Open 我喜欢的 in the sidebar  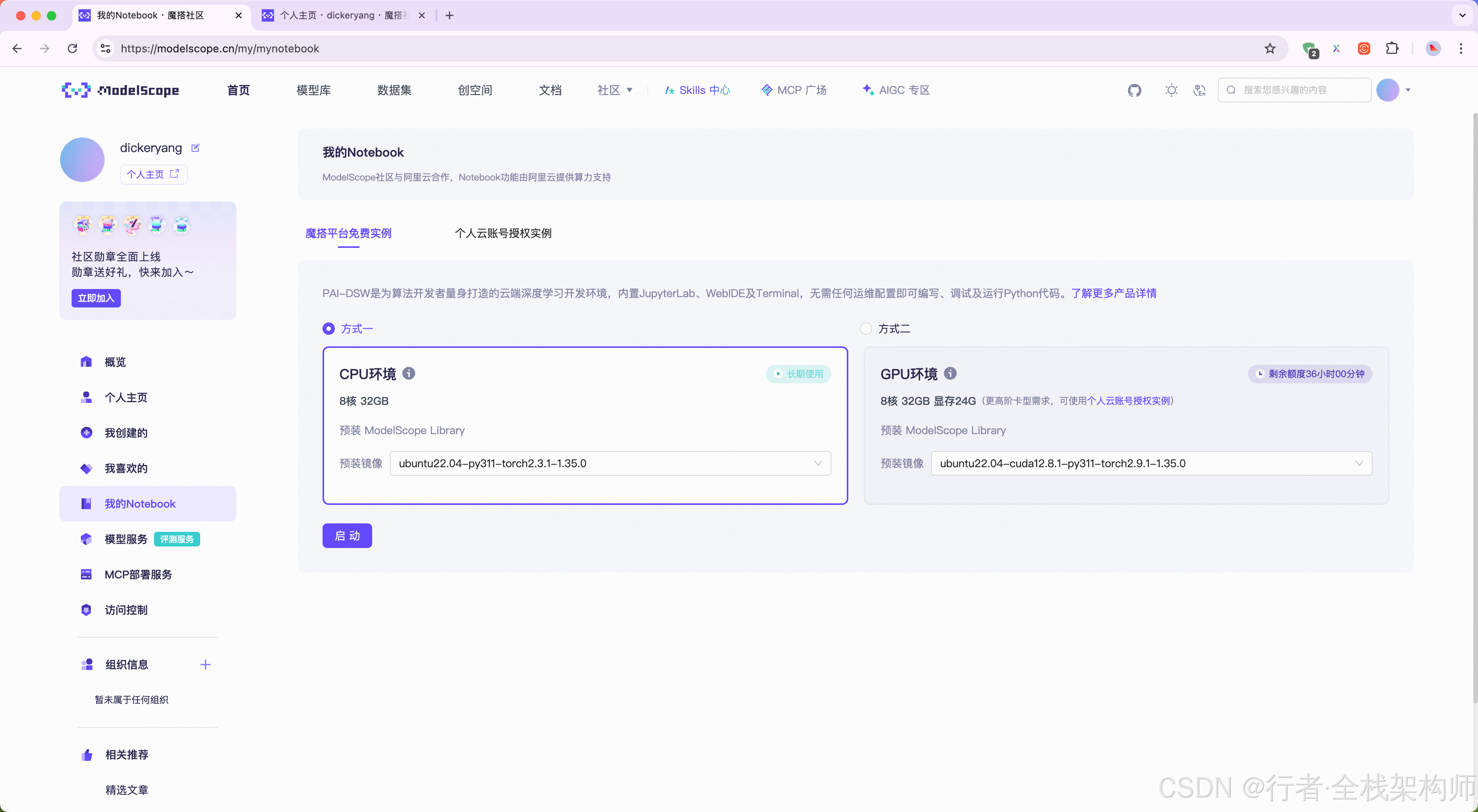point(147,468)
